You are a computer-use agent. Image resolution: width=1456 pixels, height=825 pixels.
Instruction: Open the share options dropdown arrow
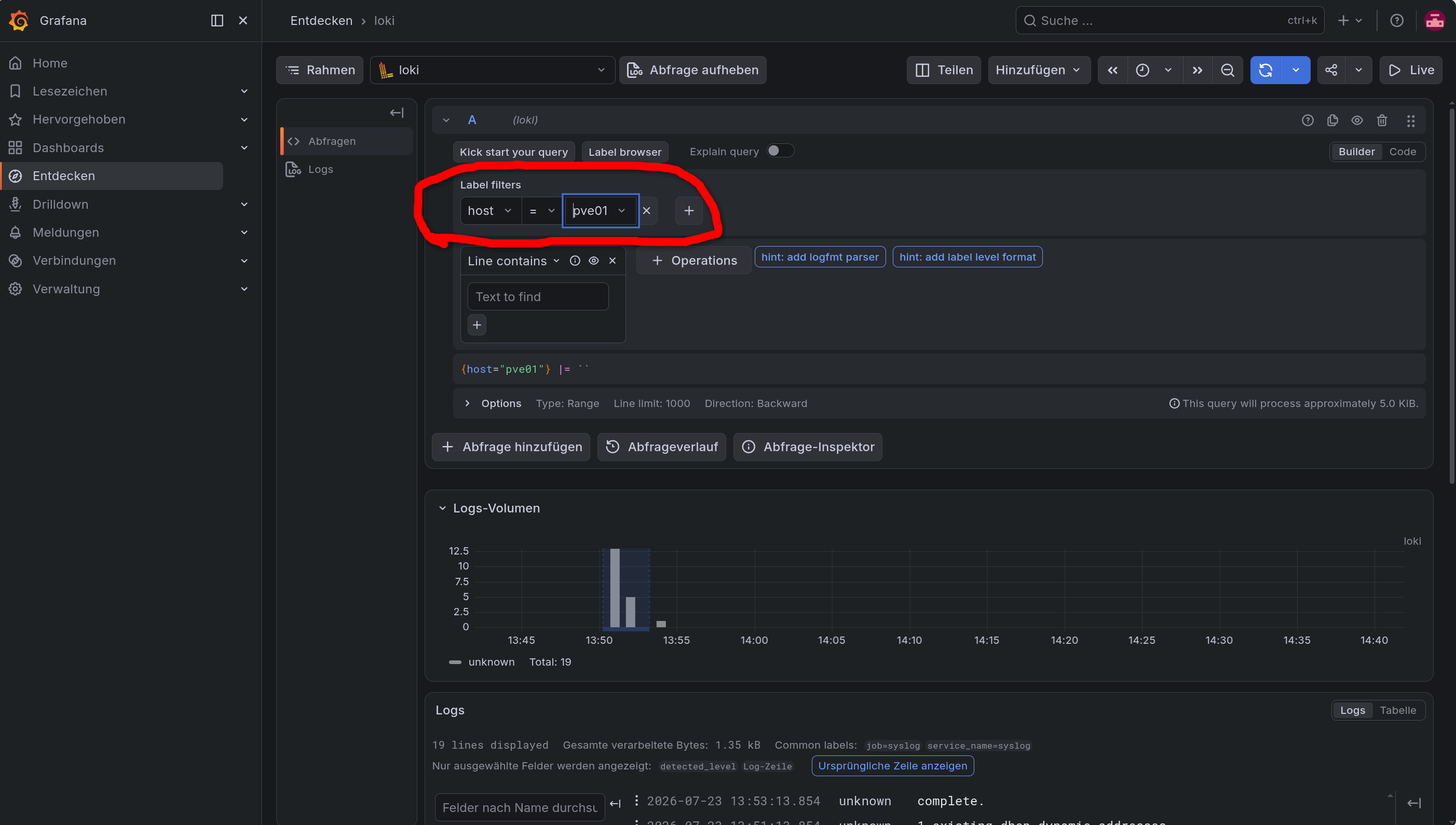coord(1358,70)
